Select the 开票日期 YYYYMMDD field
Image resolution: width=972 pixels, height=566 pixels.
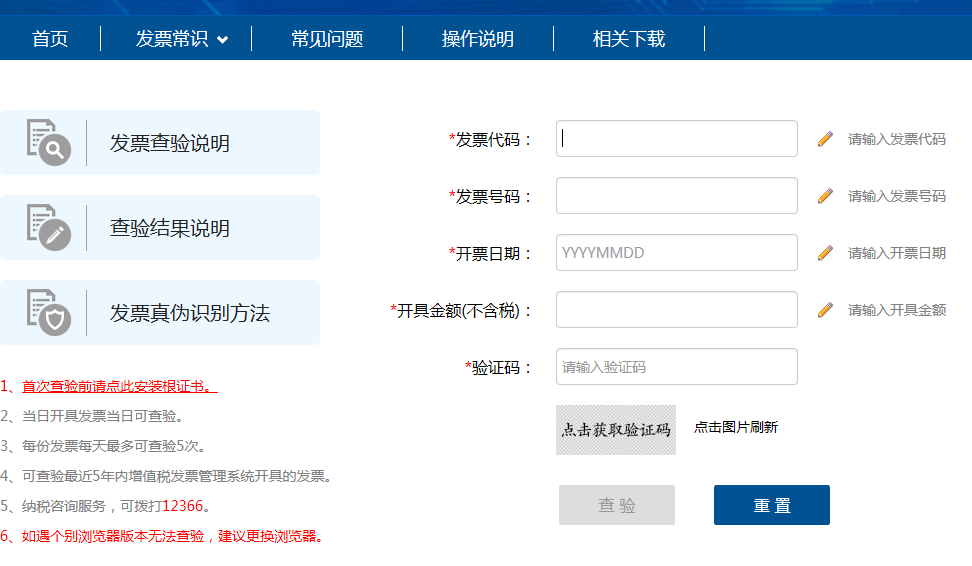pos(677,253)
